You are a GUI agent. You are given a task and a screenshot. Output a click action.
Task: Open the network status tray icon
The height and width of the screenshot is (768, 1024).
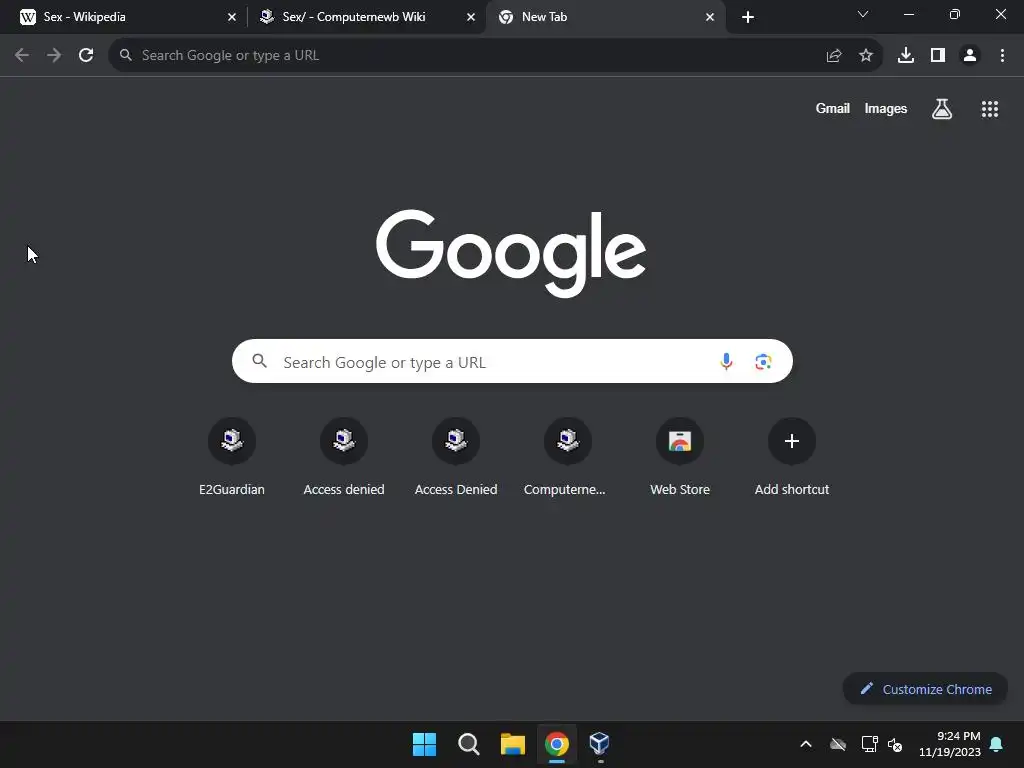(869, 744)
